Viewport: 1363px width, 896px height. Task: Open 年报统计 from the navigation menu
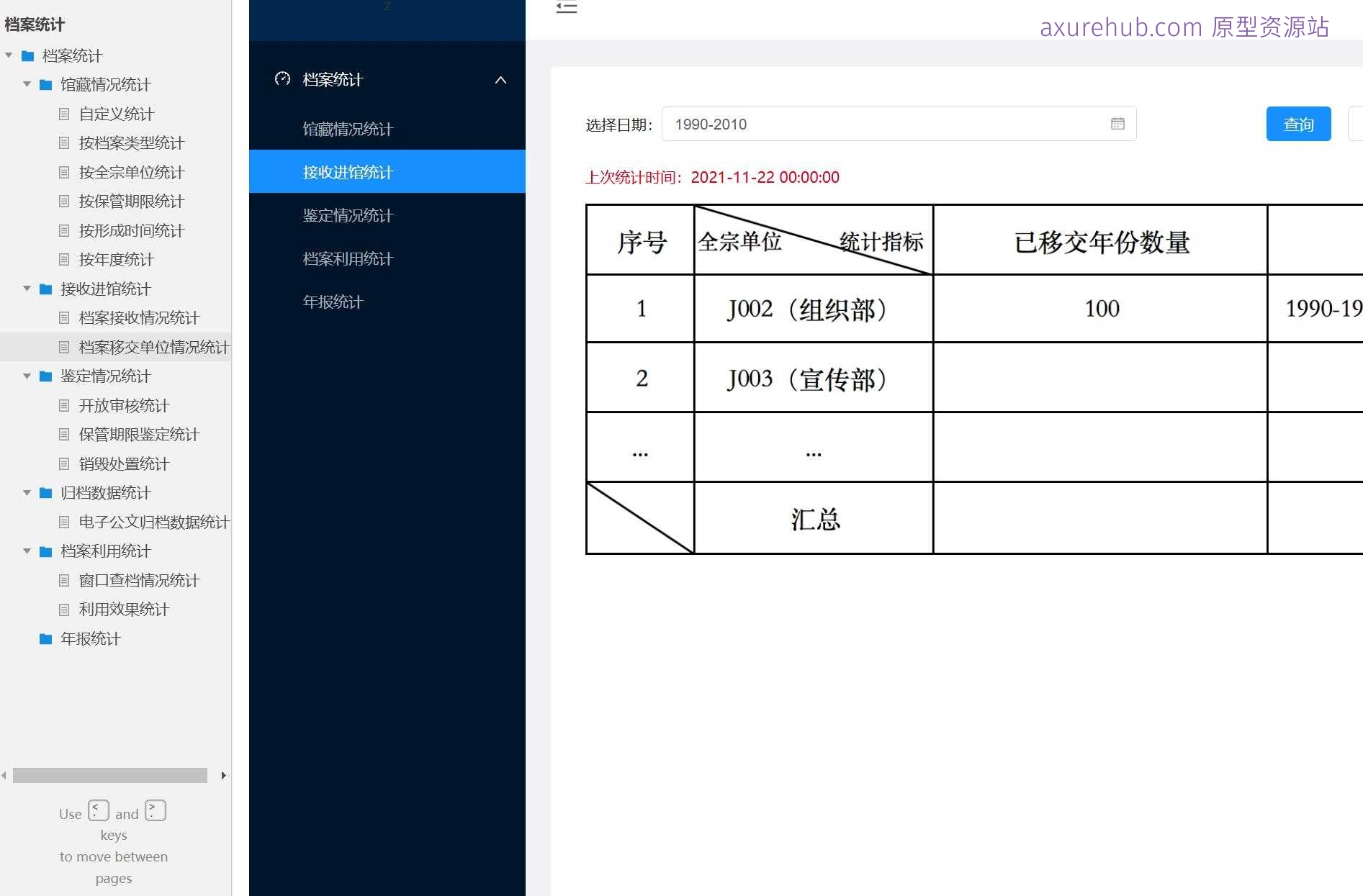[x=332, y=302]
